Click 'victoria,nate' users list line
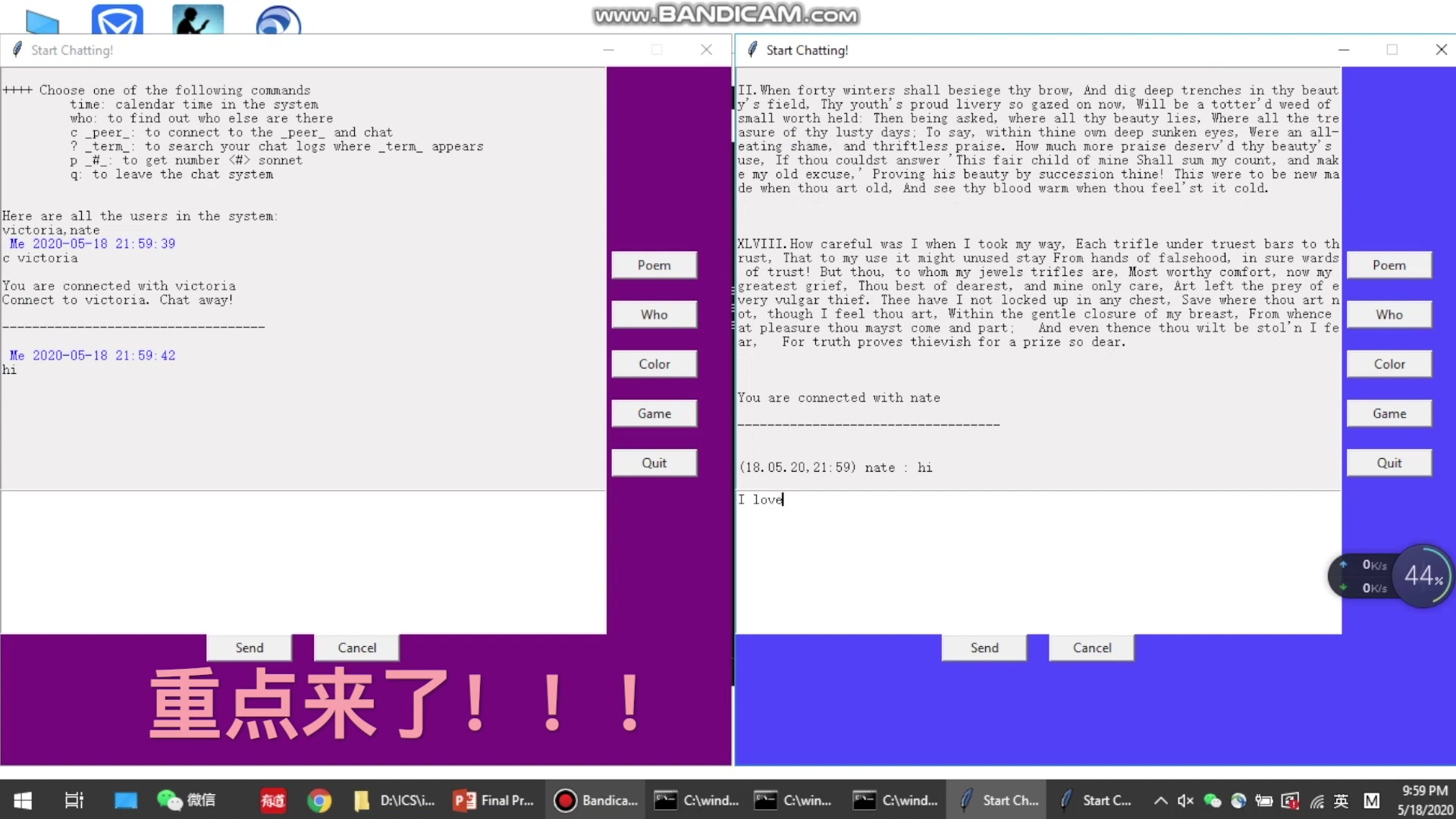Image resolution: width=1456 pixels, height=819 pixels. coord(51,231)
